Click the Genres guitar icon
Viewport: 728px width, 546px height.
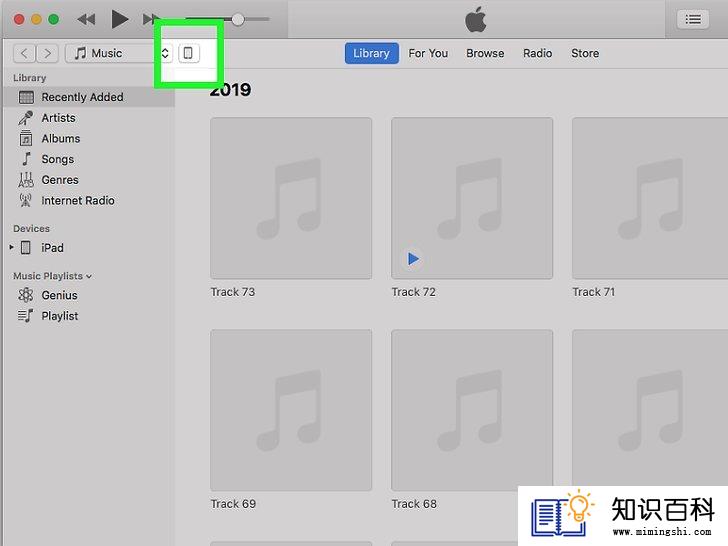[x=26, y=180]
